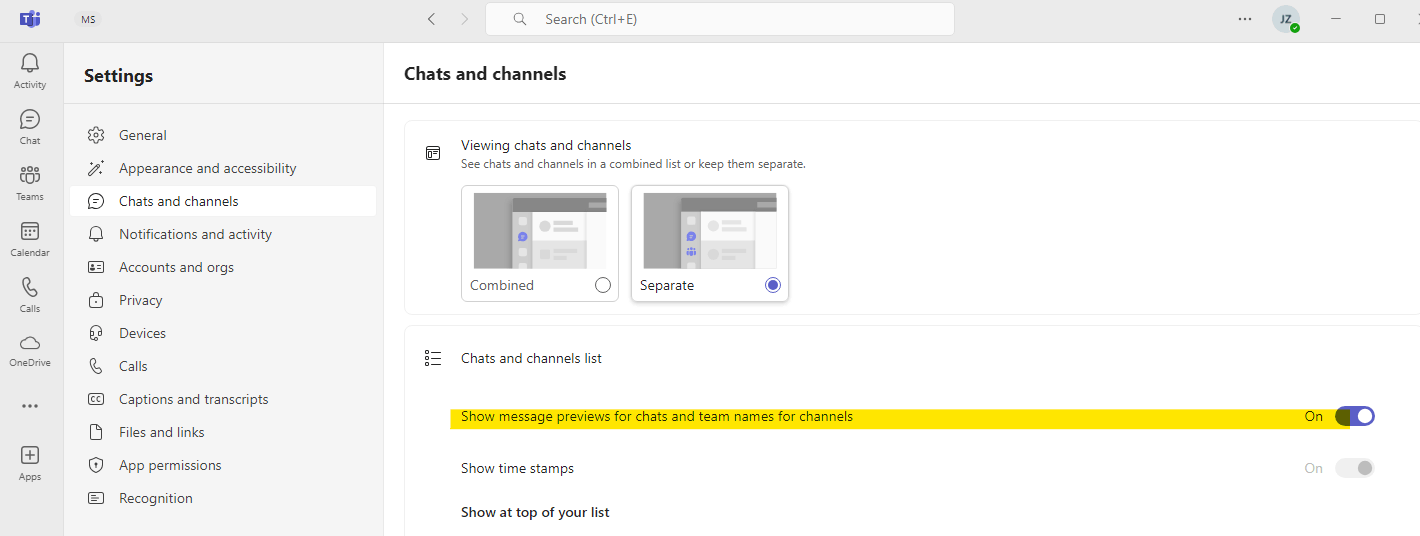Open the Apps plus icon
This screenshot has height=536, width=1420.
(30, 455)
